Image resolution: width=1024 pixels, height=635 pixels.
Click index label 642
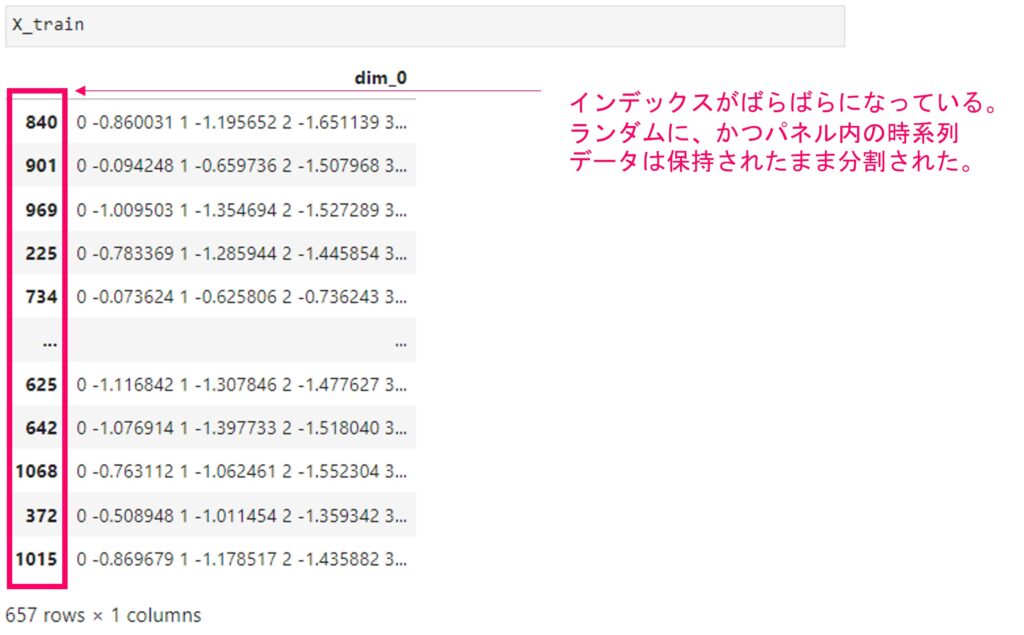tap(43, 429)
